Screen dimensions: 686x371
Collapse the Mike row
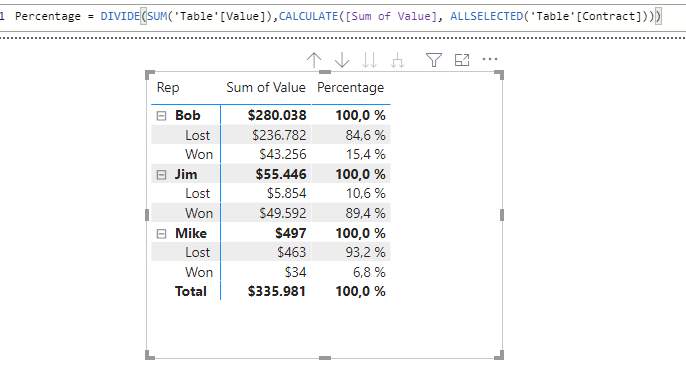[x=161, y=234]
